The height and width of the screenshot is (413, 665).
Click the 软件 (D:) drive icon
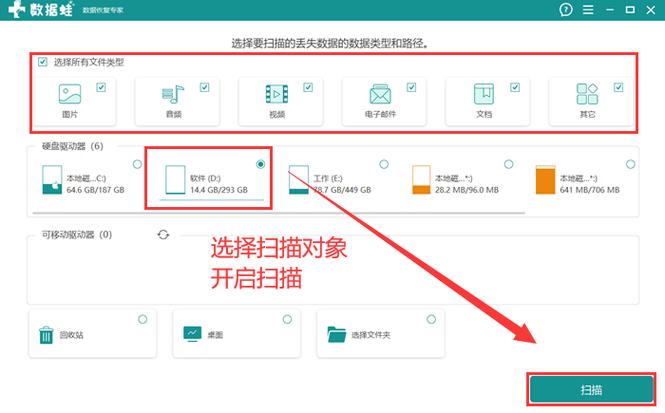point(175,180)
